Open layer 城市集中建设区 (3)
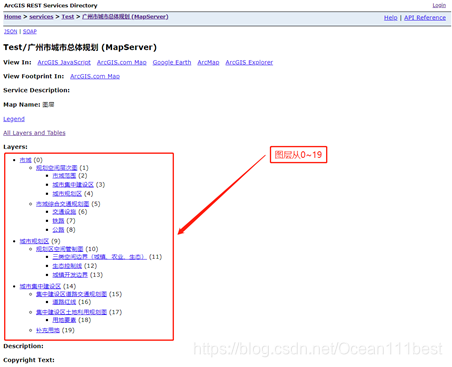 pos(73,185)
